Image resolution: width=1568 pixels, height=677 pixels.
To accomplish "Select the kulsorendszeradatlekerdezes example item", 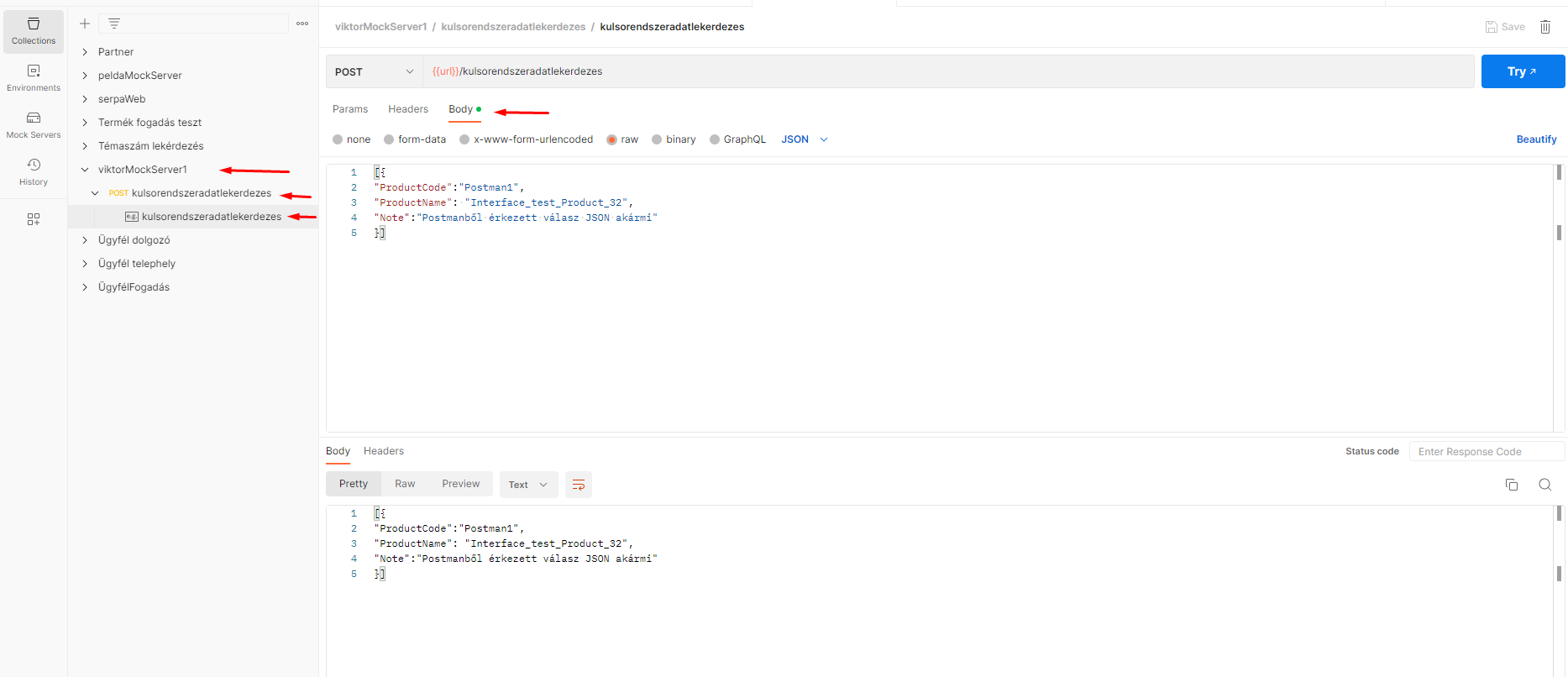I will (212, 217).
